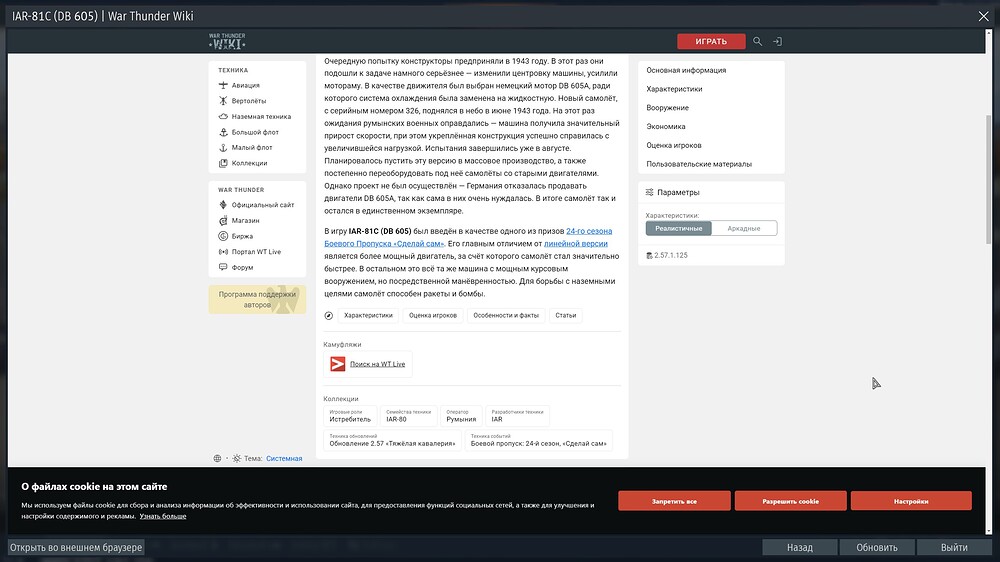This screenshot has width=1000, height=562.
Task: Open the IAR developer collection tag
Action: pos(517,416)
